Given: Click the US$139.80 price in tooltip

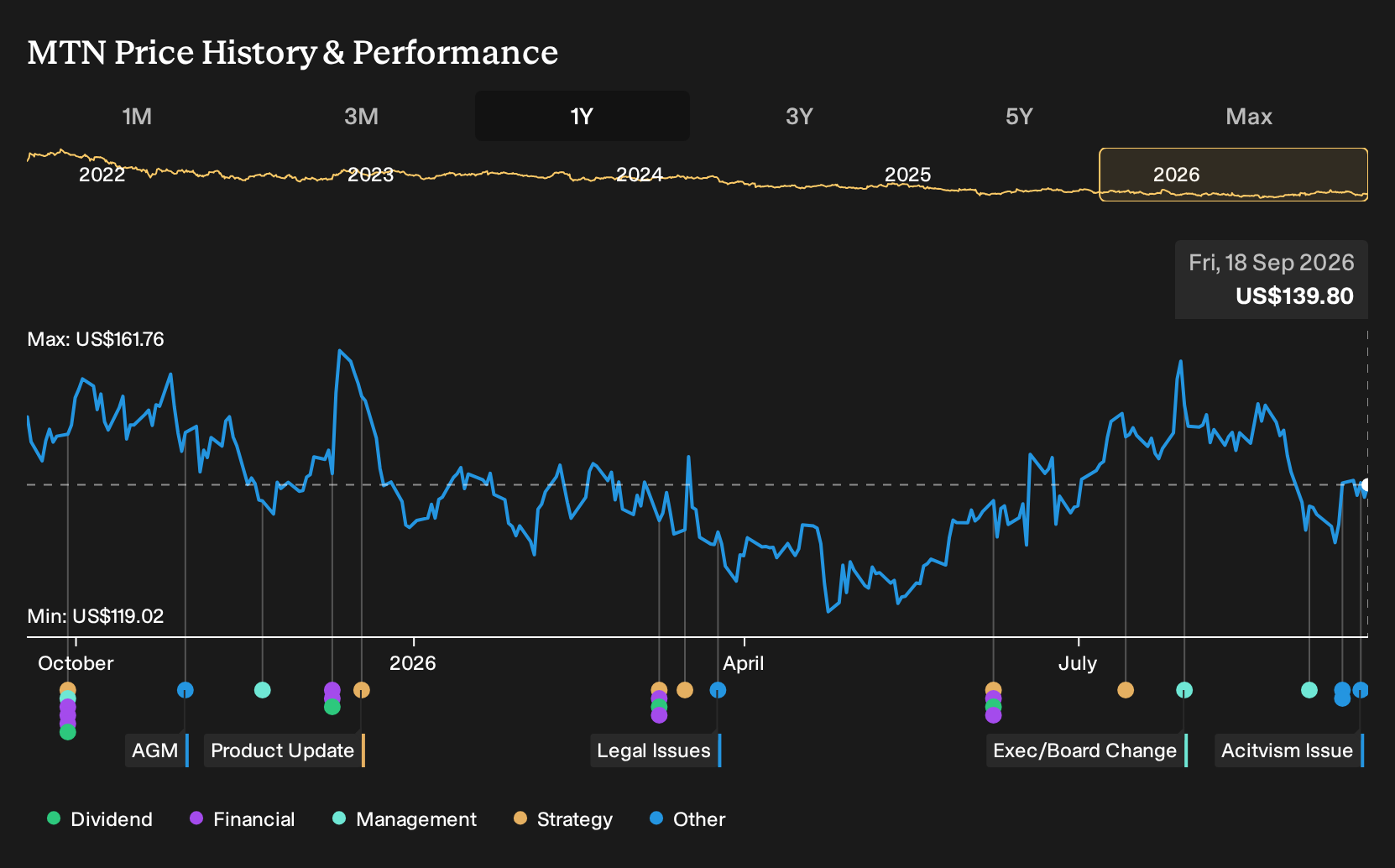Looking at the screenshot, I should (x=1294, y=296).
